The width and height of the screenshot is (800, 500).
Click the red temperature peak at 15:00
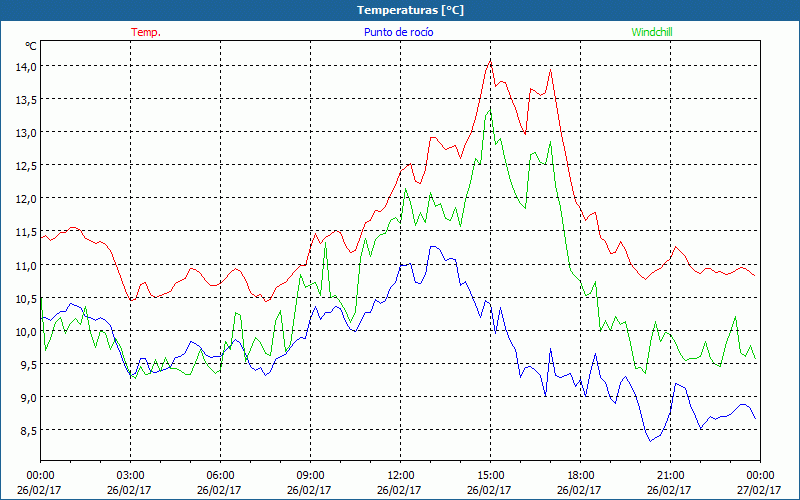490,61
